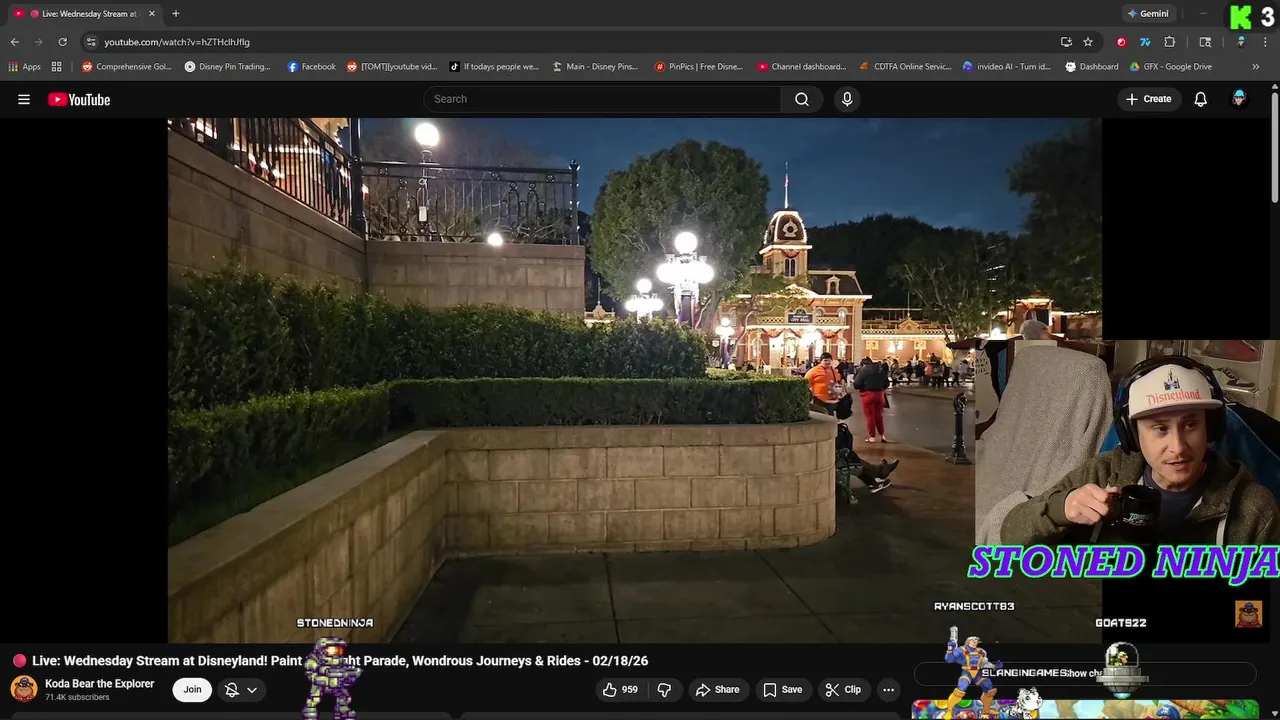This screenshot has height=720, width=1280.
Task: Share the video
Action: coord(717,689)
